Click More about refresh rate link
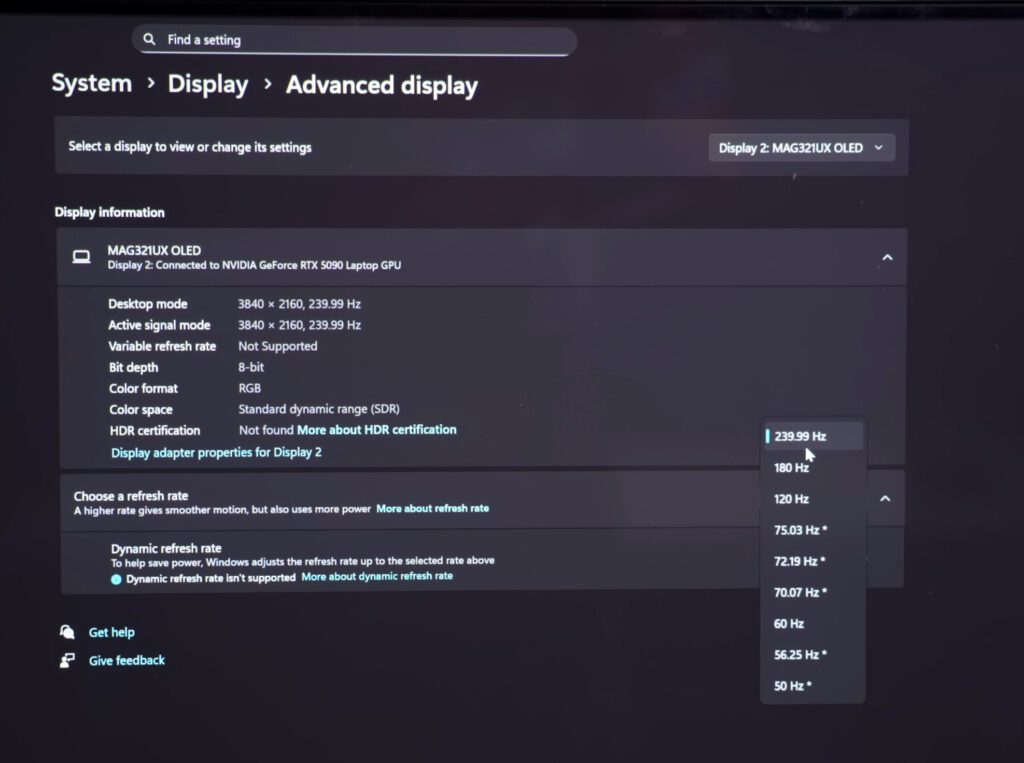1024x763 pixels. click(432, 508)
